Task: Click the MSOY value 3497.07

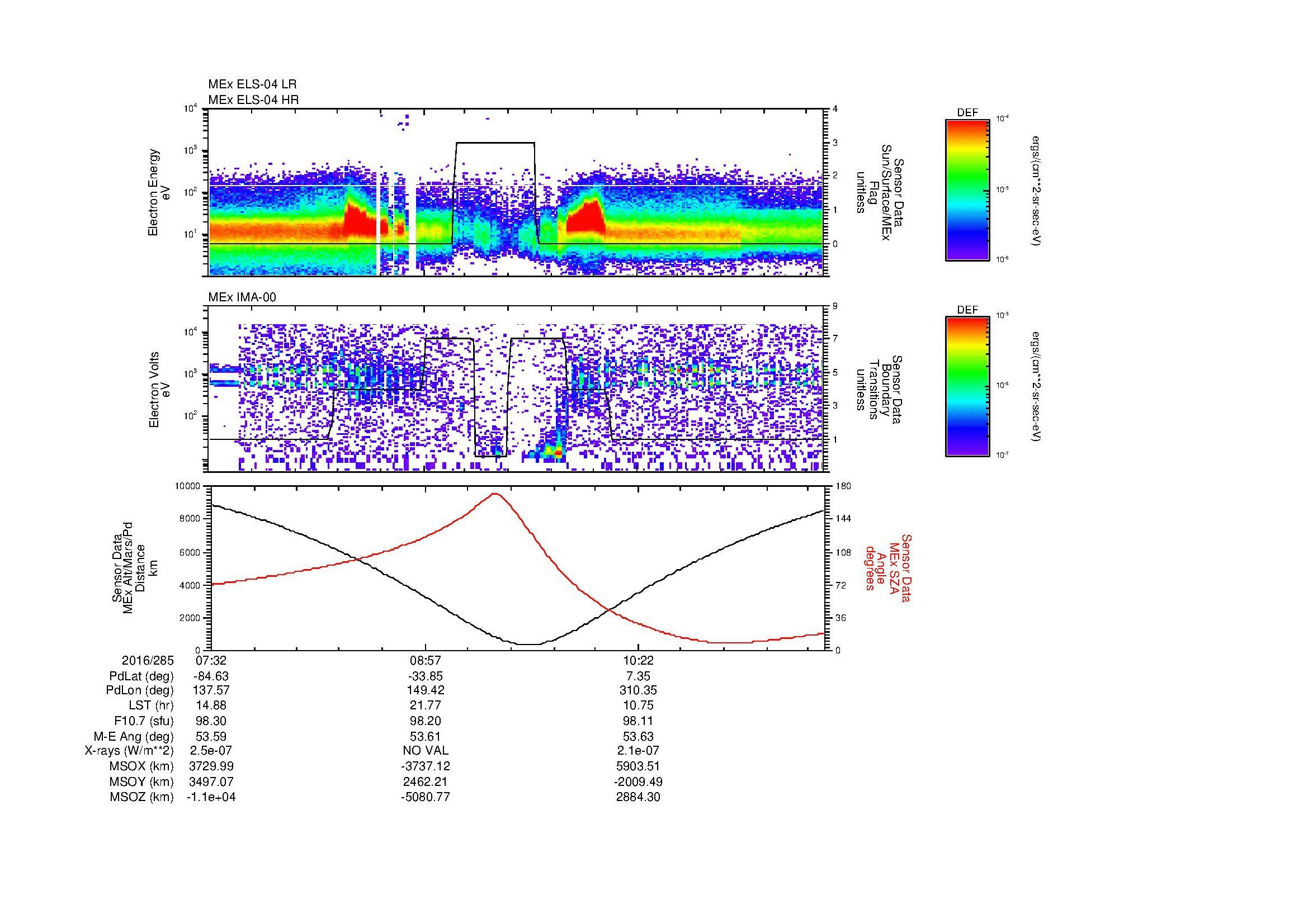Action: [211, 781]
